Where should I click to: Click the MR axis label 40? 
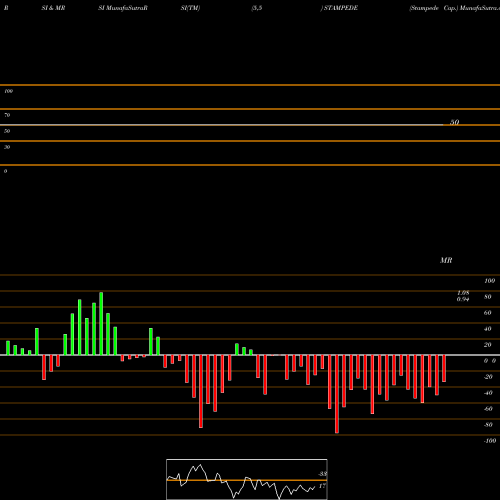point(488,329)
